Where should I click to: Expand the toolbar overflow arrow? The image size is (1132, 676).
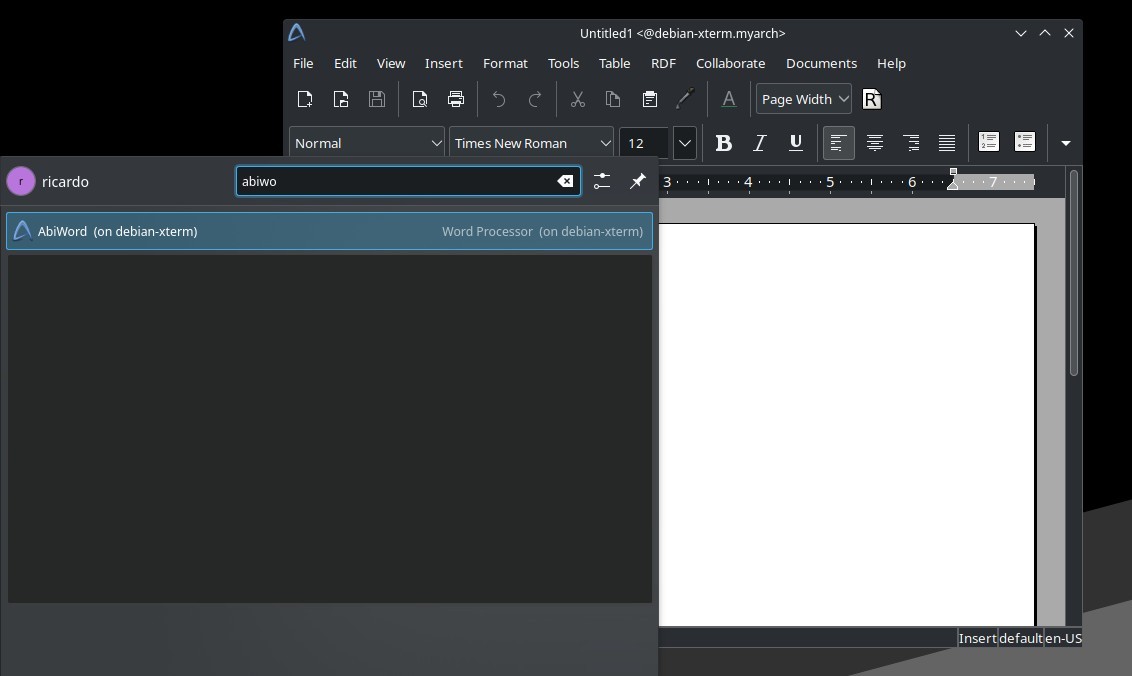pos(1066,143)
